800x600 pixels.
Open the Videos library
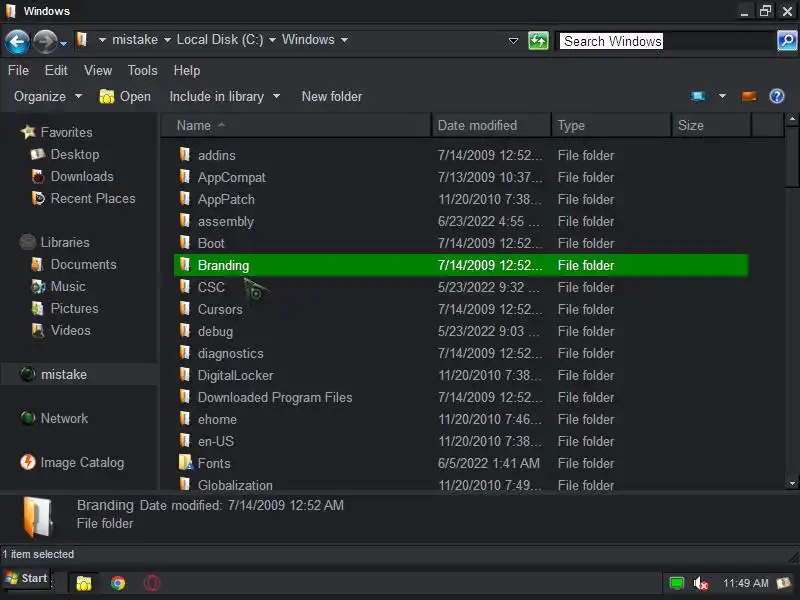[70, 330]
